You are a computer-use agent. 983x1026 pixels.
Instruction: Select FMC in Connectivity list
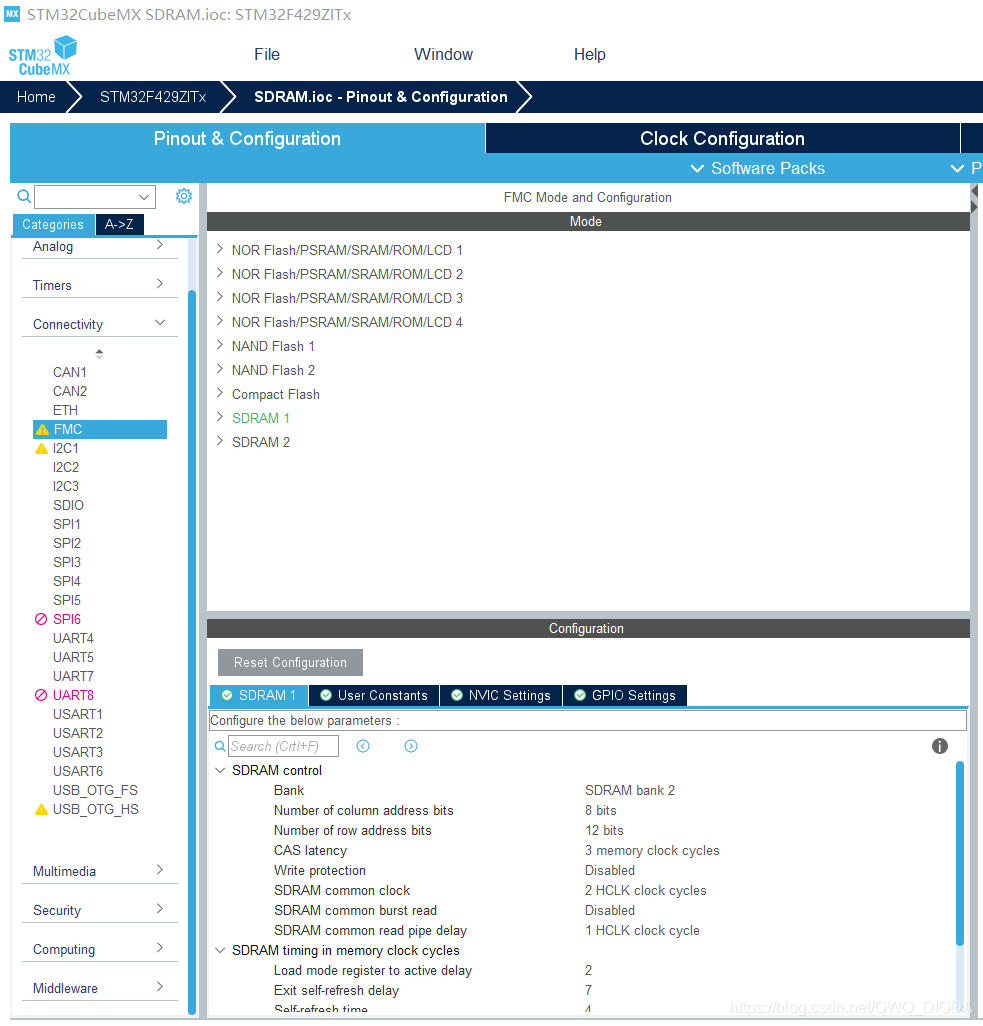tap(99, 429)
